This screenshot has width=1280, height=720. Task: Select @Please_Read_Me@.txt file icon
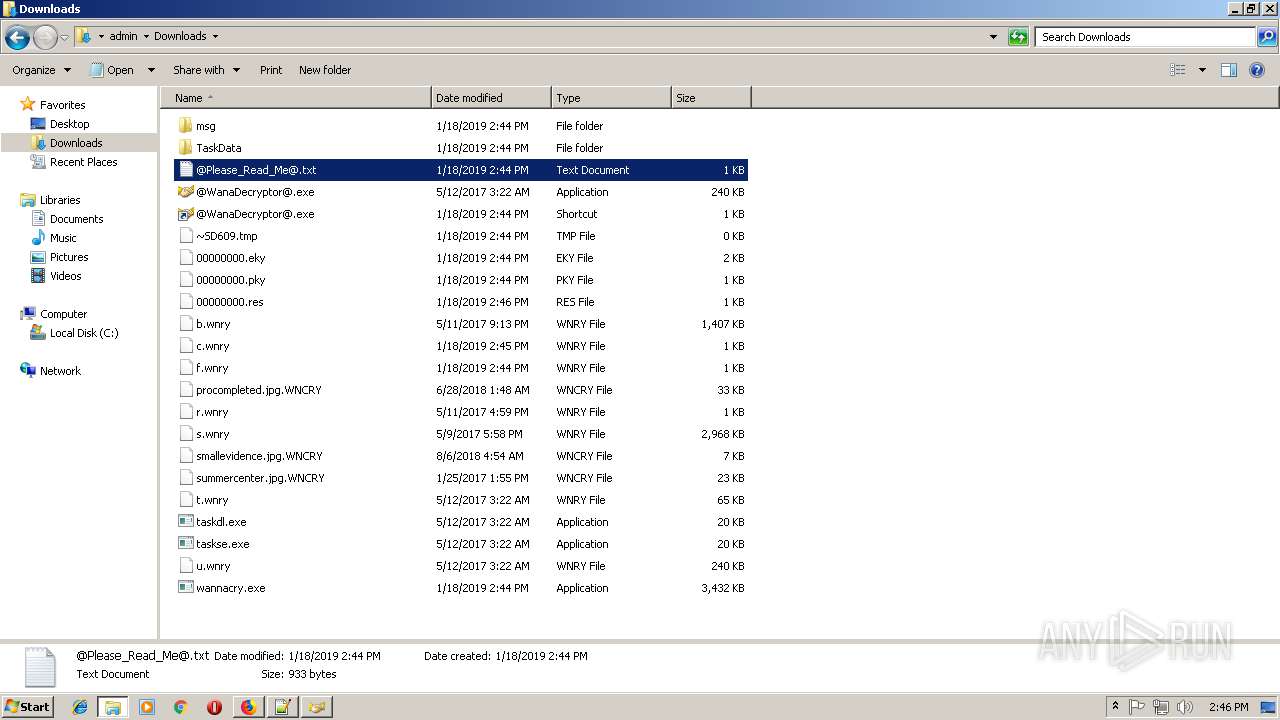tap(185, 170)
